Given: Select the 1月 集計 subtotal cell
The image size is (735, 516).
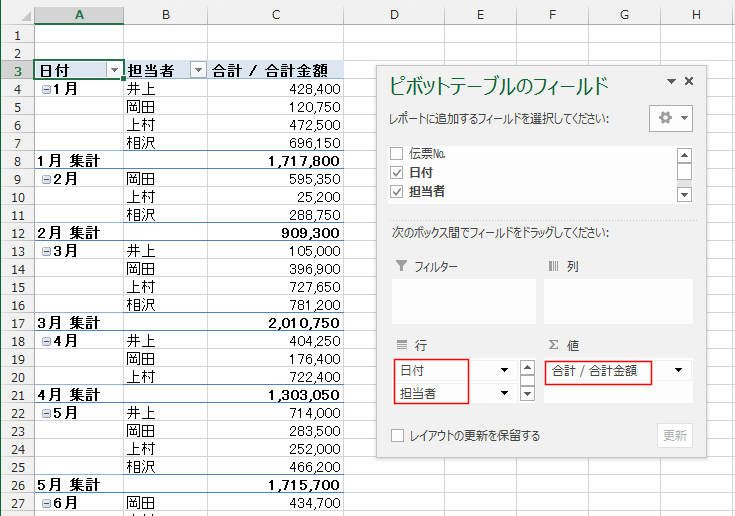Looking at the screenshot, I should [79, 160].
